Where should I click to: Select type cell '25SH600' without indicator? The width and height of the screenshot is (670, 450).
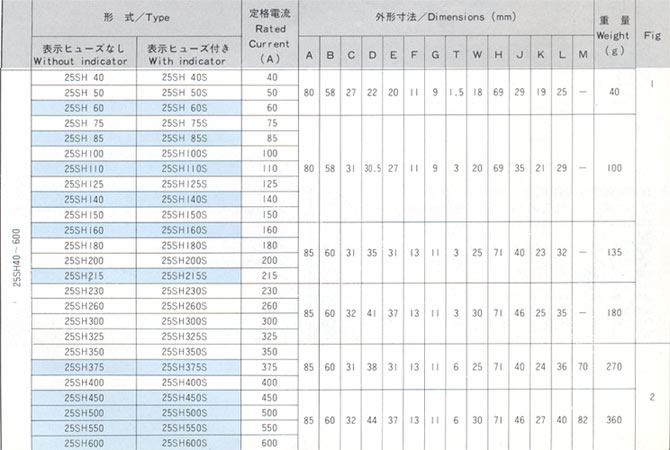click(x=84, y=443)
